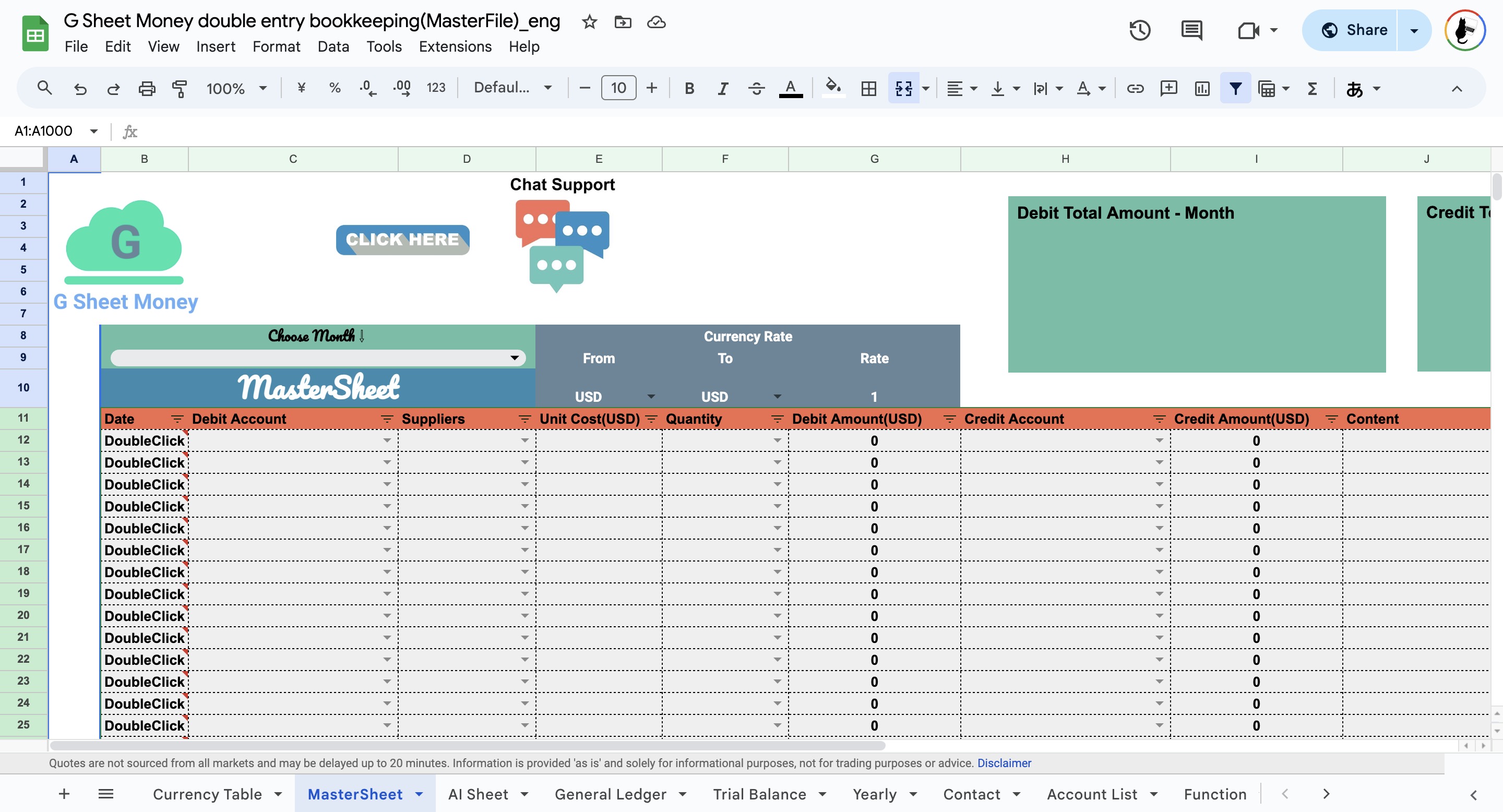Switch to the Trial Balance tab
The image size is (1503, 812).
click(759, 794)
